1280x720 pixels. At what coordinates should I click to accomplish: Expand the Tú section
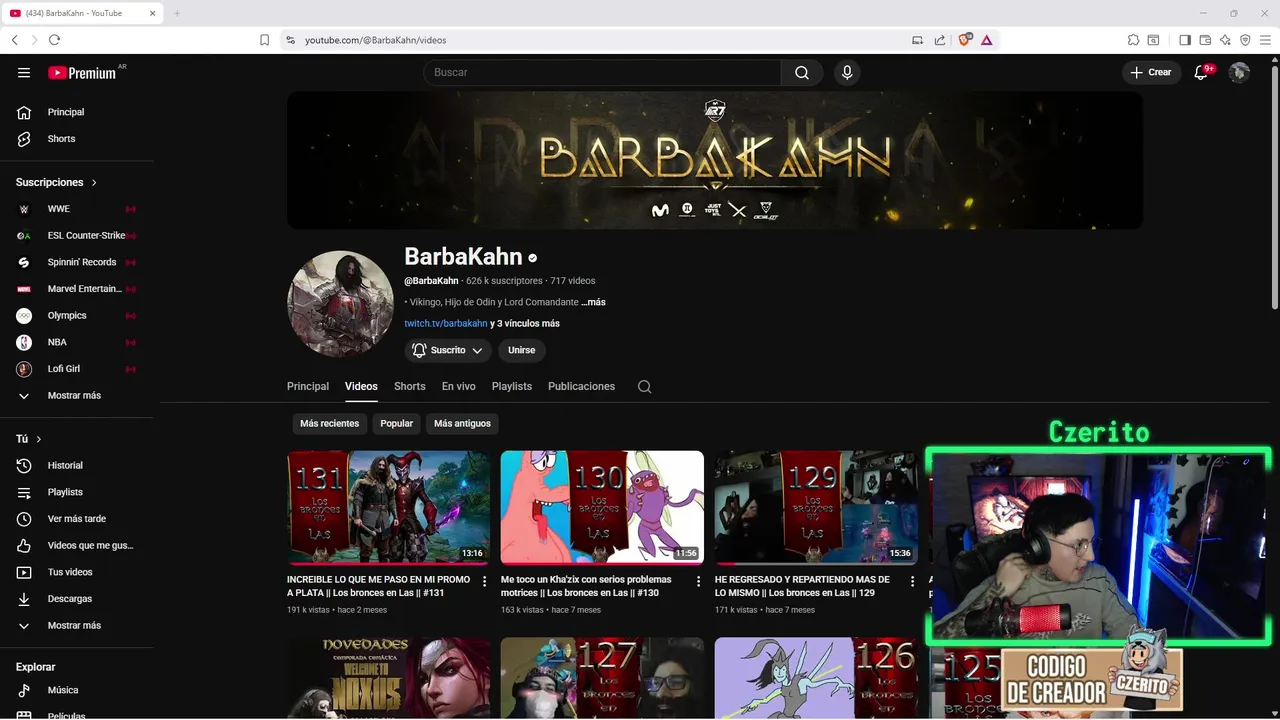pyautogui.click(x=29, y=439)
